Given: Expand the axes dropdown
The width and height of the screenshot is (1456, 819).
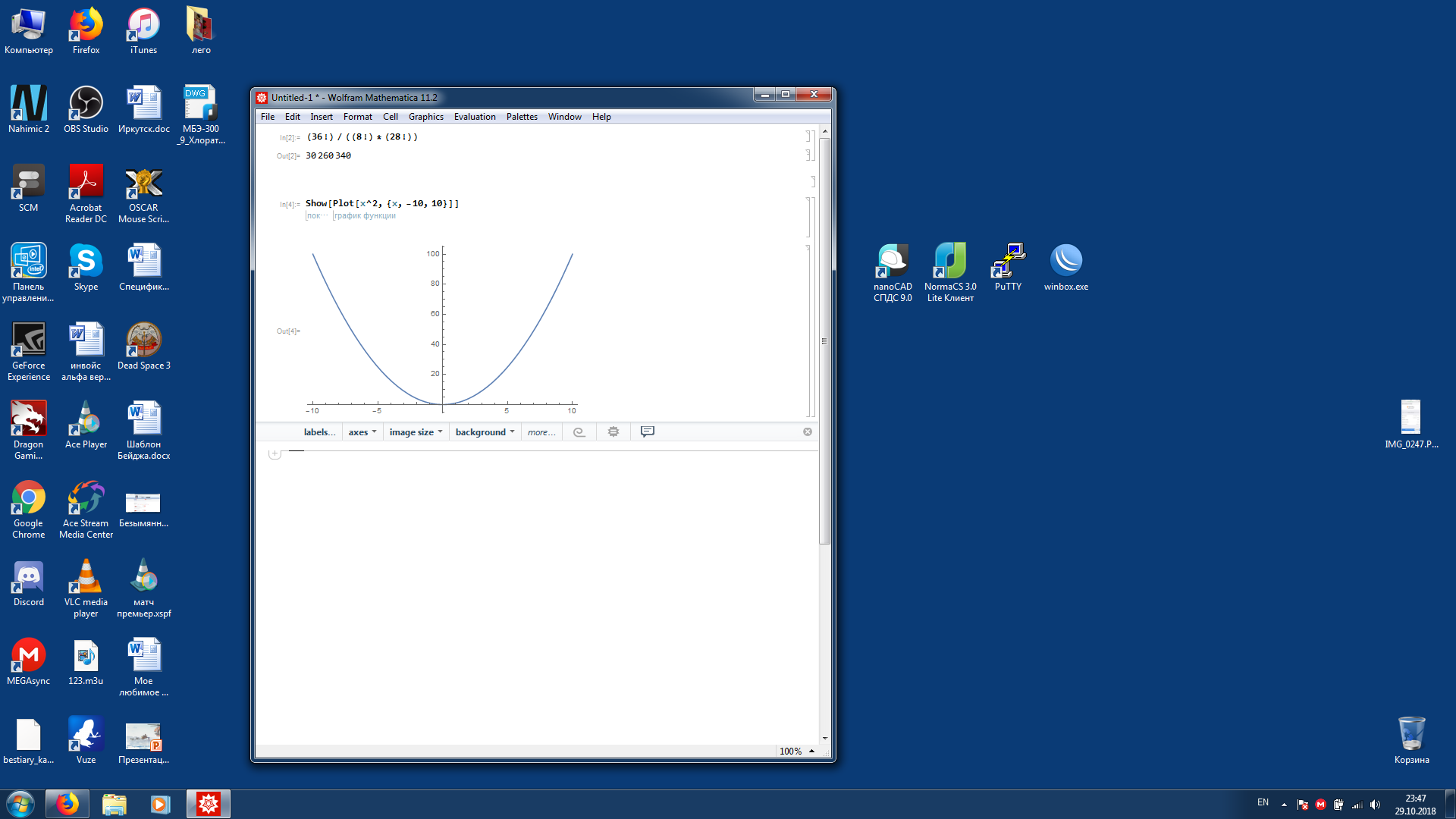Looking at the screenshot, I should (x=362, y=432).
